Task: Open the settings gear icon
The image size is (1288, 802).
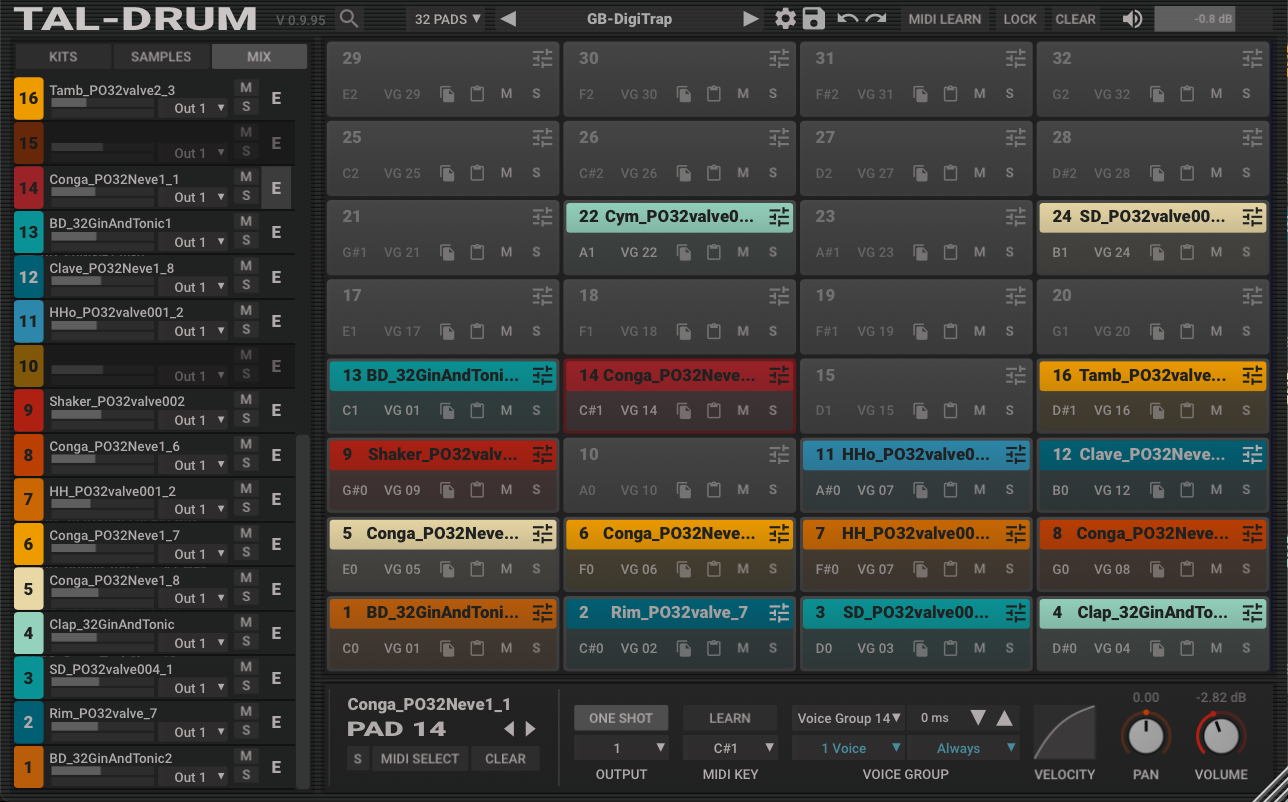Action: pyautogui.click(x=786, y=19)
